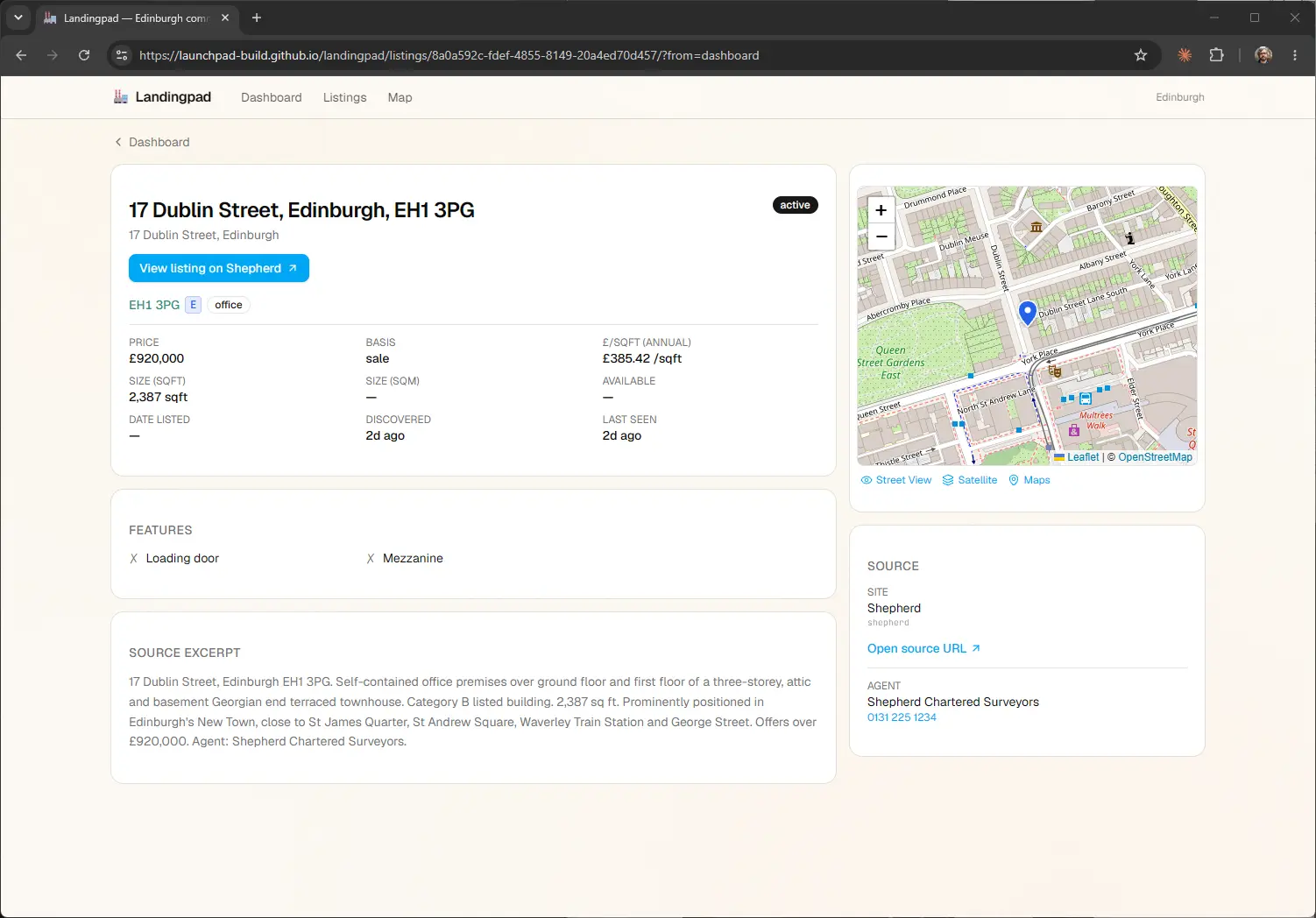
Task: Click the site info icon in address bar
Action: [122, 55]
